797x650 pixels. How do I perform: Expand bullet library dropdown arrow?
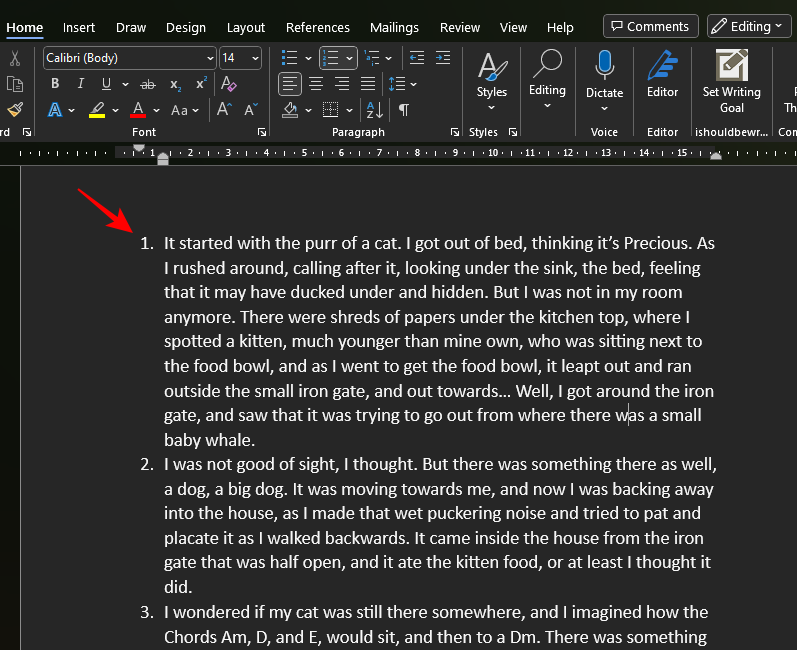point(308,58)
